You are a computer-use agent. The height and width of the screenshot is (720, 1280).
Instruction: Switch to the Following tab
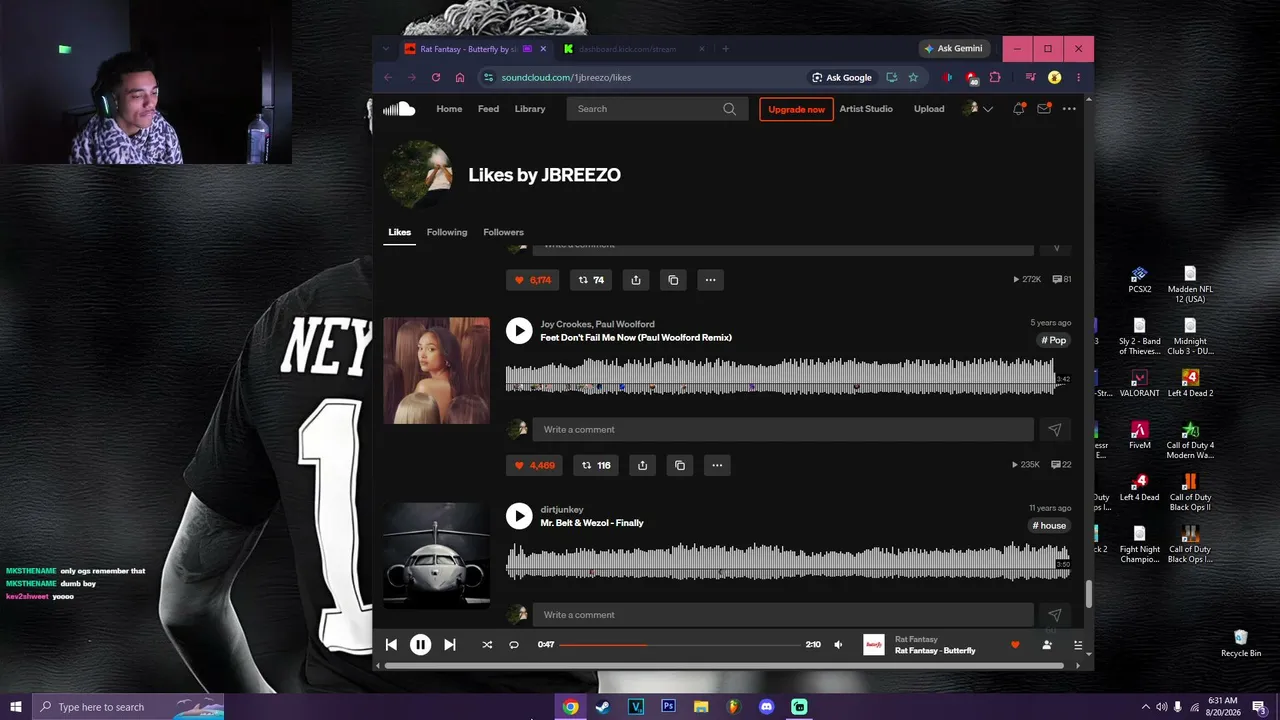[447, 232]
